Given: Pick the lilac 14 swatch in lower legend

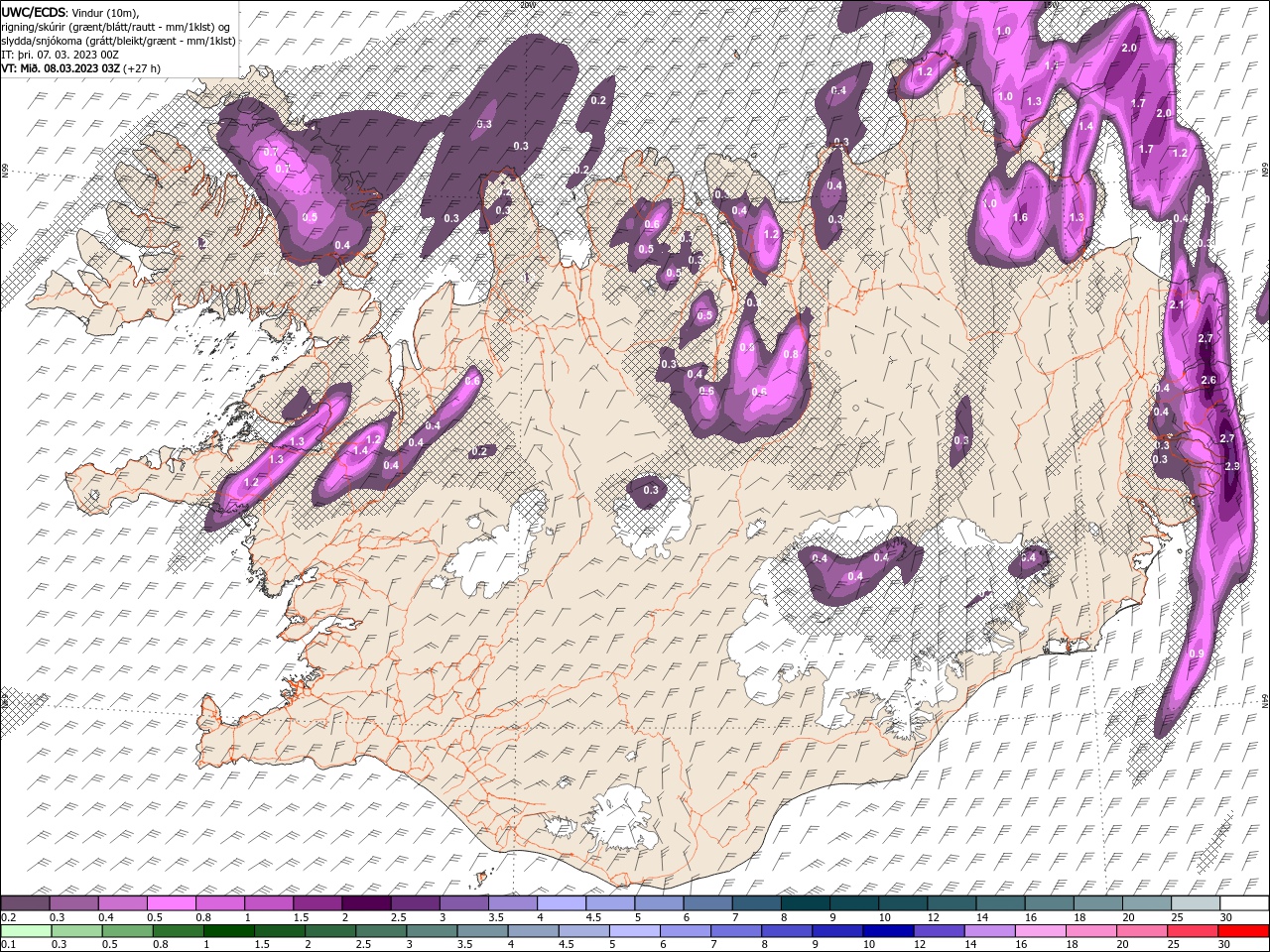Looking at the screenshot, I should 990,931.
